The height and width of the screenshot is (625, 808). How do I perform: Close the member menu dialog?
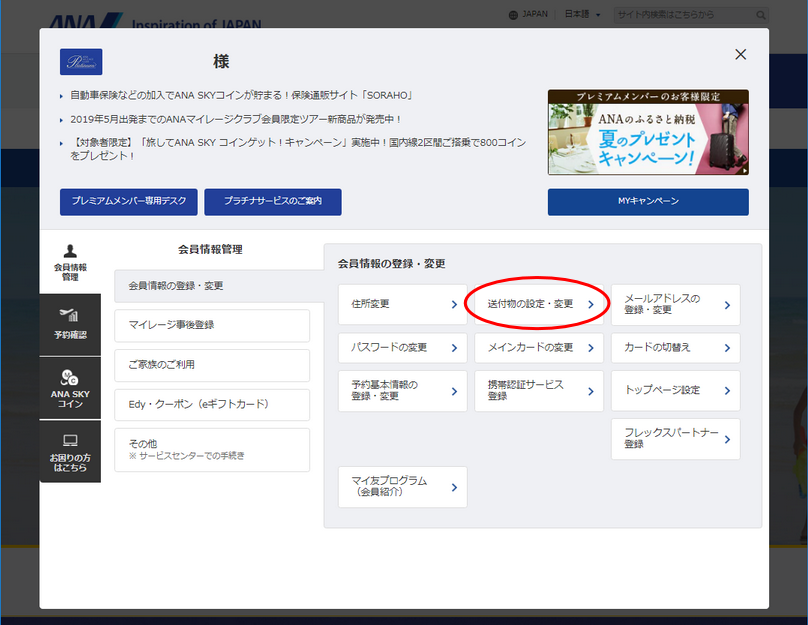(740, 55)
